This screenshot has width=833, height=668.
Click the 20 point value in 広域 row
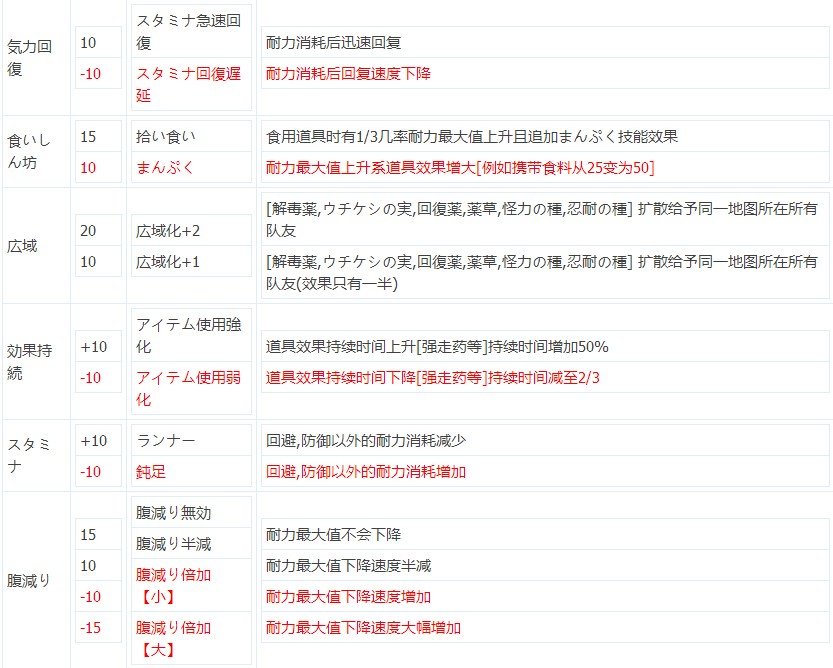88,230
